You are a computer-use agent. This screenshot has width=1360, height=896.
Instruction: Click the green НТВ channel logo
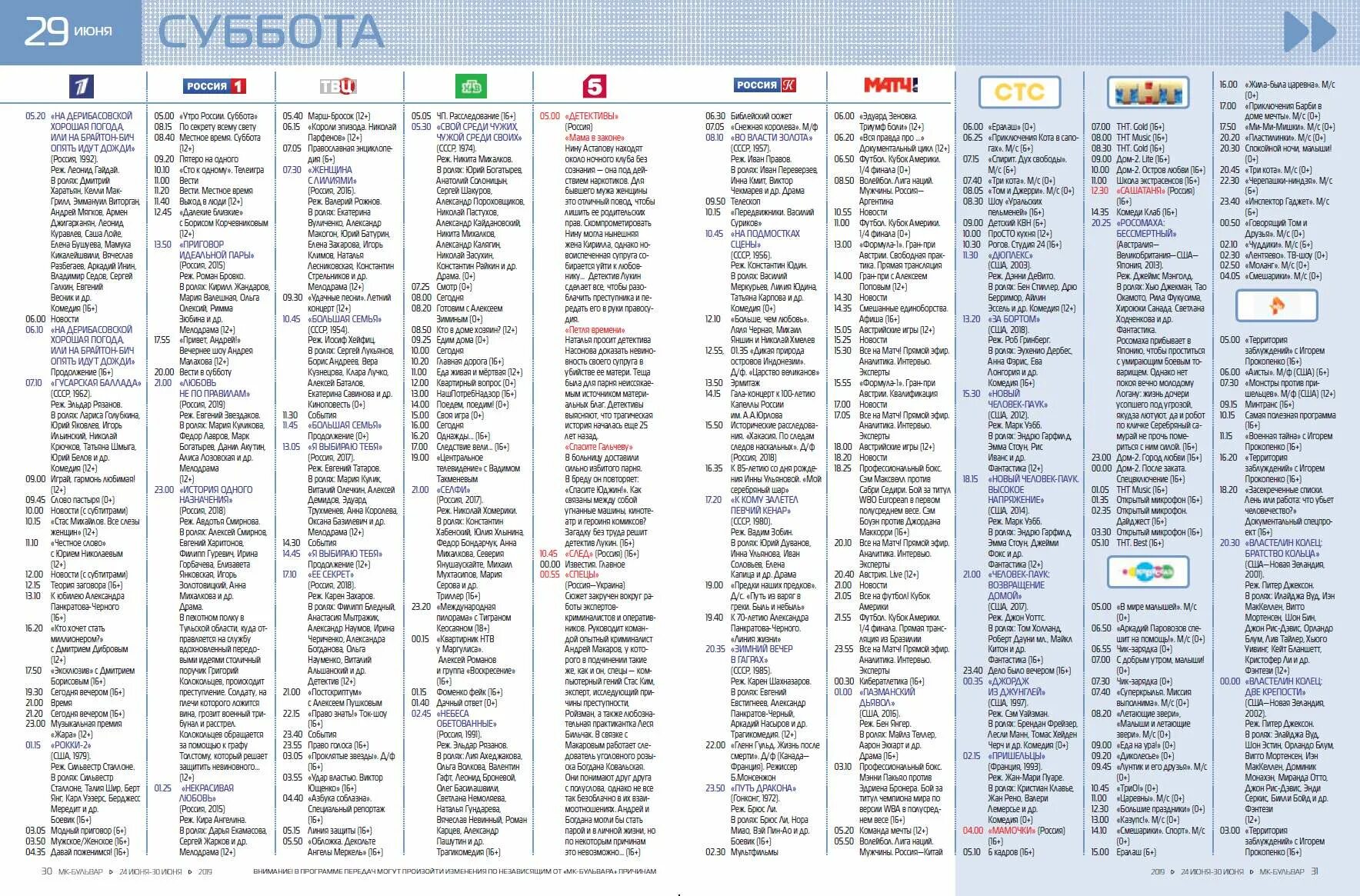click(x=471, y=87)
